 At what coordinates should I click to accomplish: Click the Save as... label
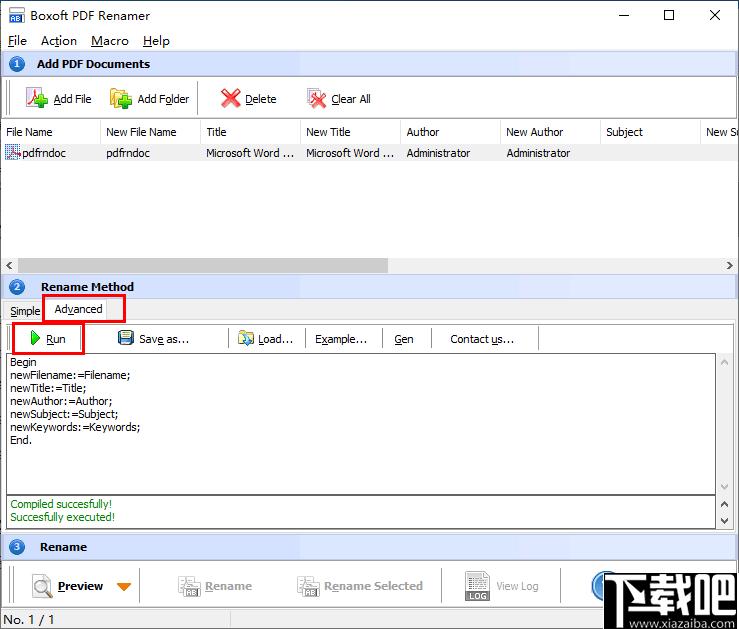[164, 339]
